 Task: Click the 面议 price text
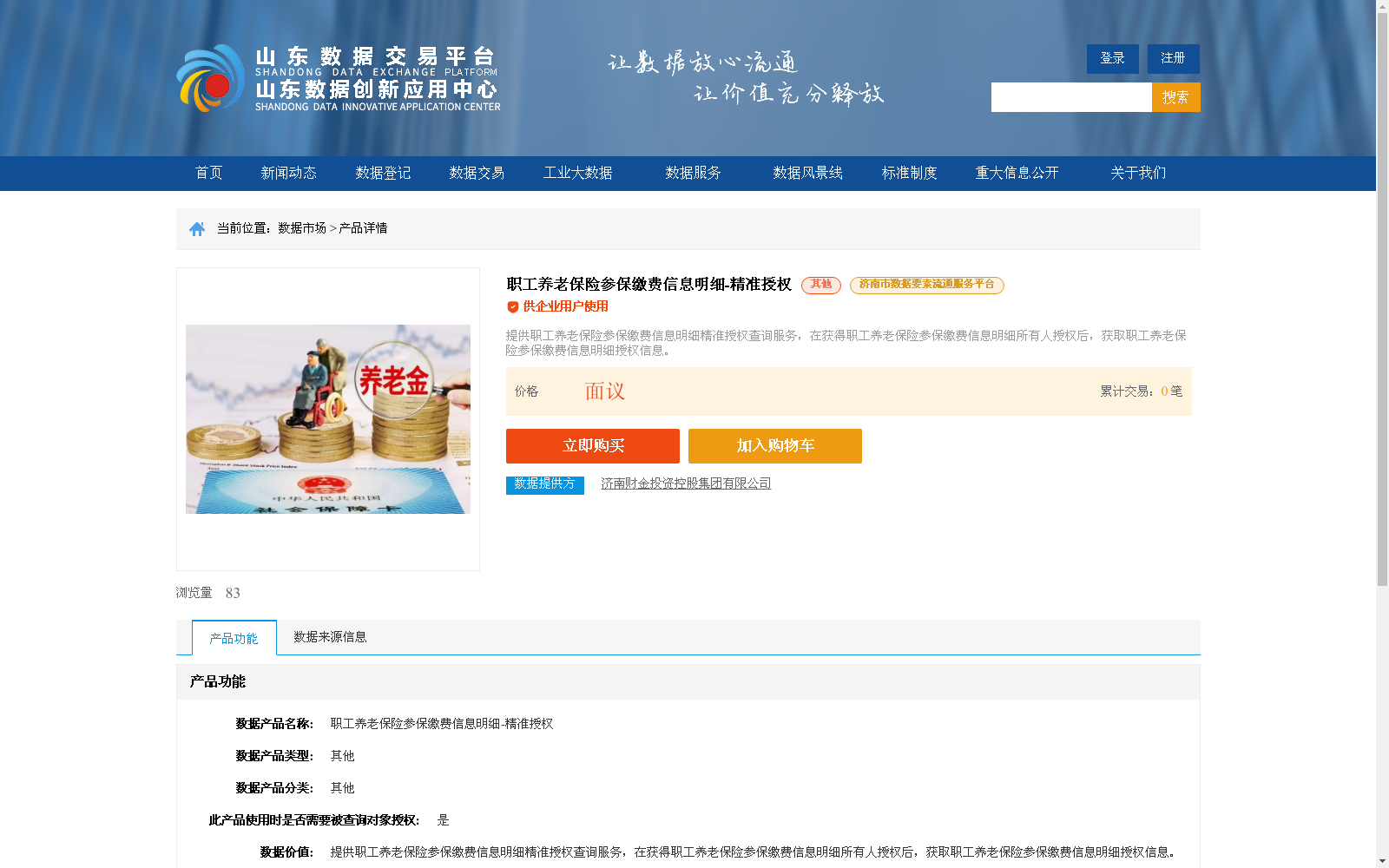tap(605, 391)
